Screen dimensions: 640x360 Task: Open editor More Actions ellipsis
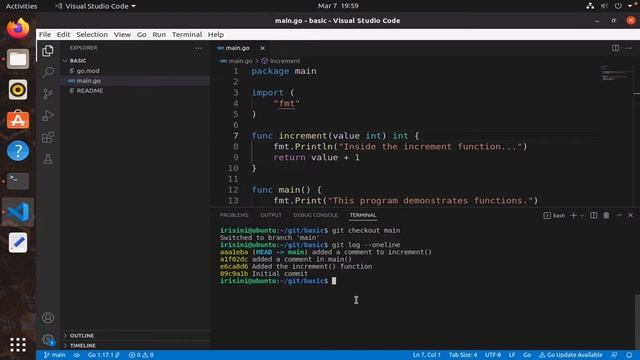pos(629,48)
